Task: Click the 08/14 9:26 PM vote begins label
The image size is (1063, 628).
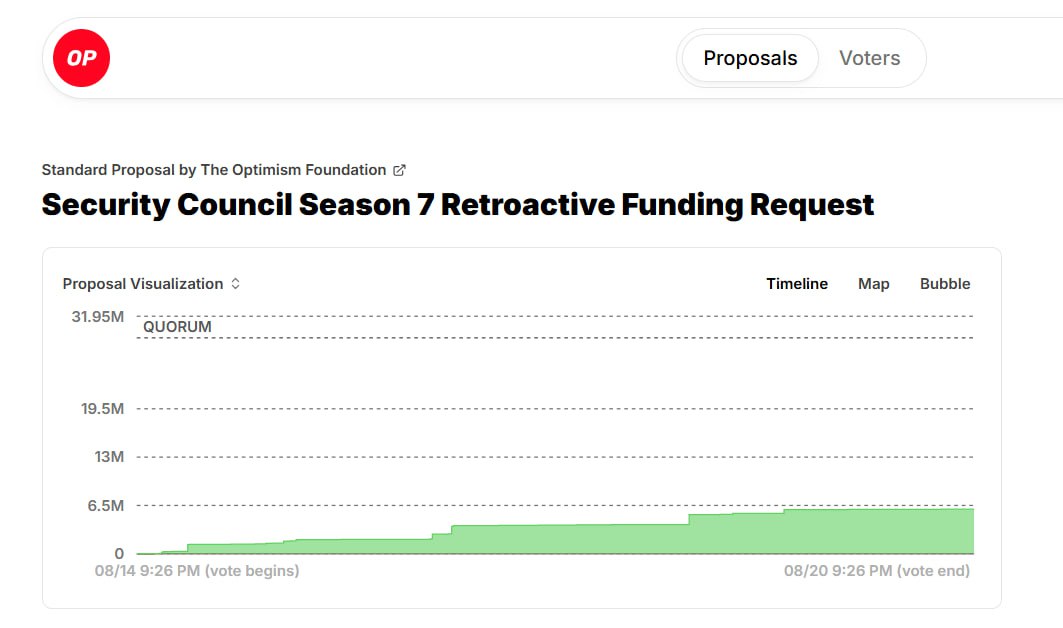Action: pos(197,571)
